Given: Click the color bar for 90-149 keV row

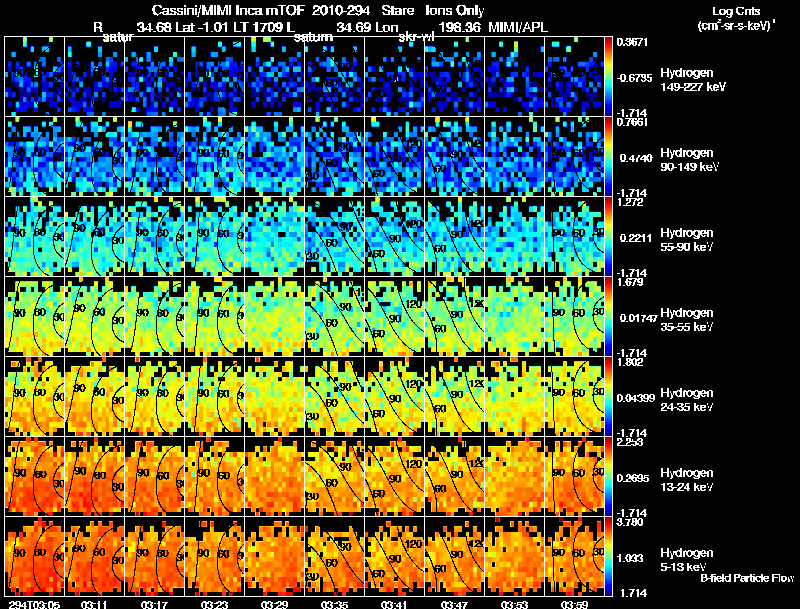Looking at the screenshot, I should click(608, 157).
